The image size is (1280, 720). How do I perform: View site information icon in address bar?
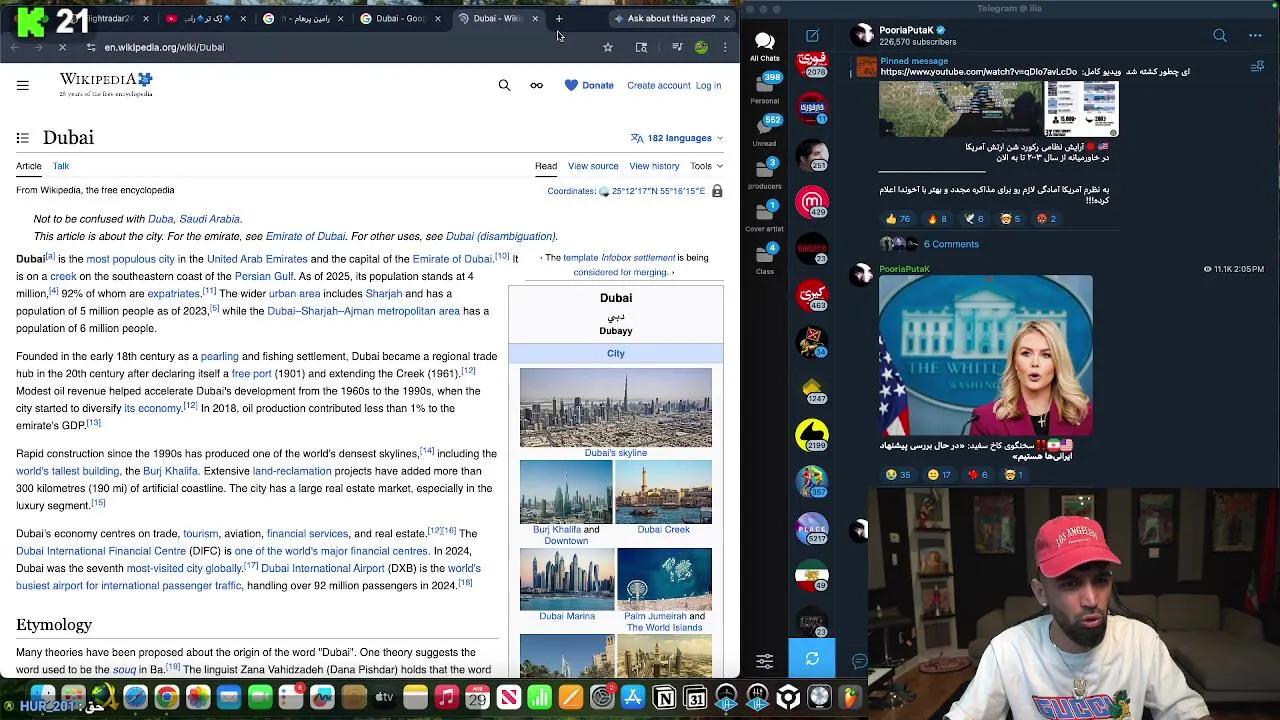(x=91, y=47)
